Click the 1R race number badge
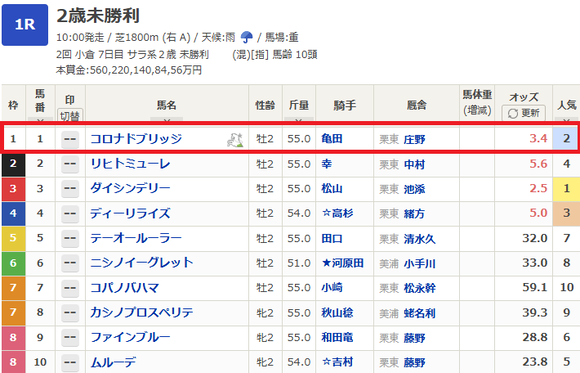The width and height of the screenshot is (580, 373). coord(25,25)
